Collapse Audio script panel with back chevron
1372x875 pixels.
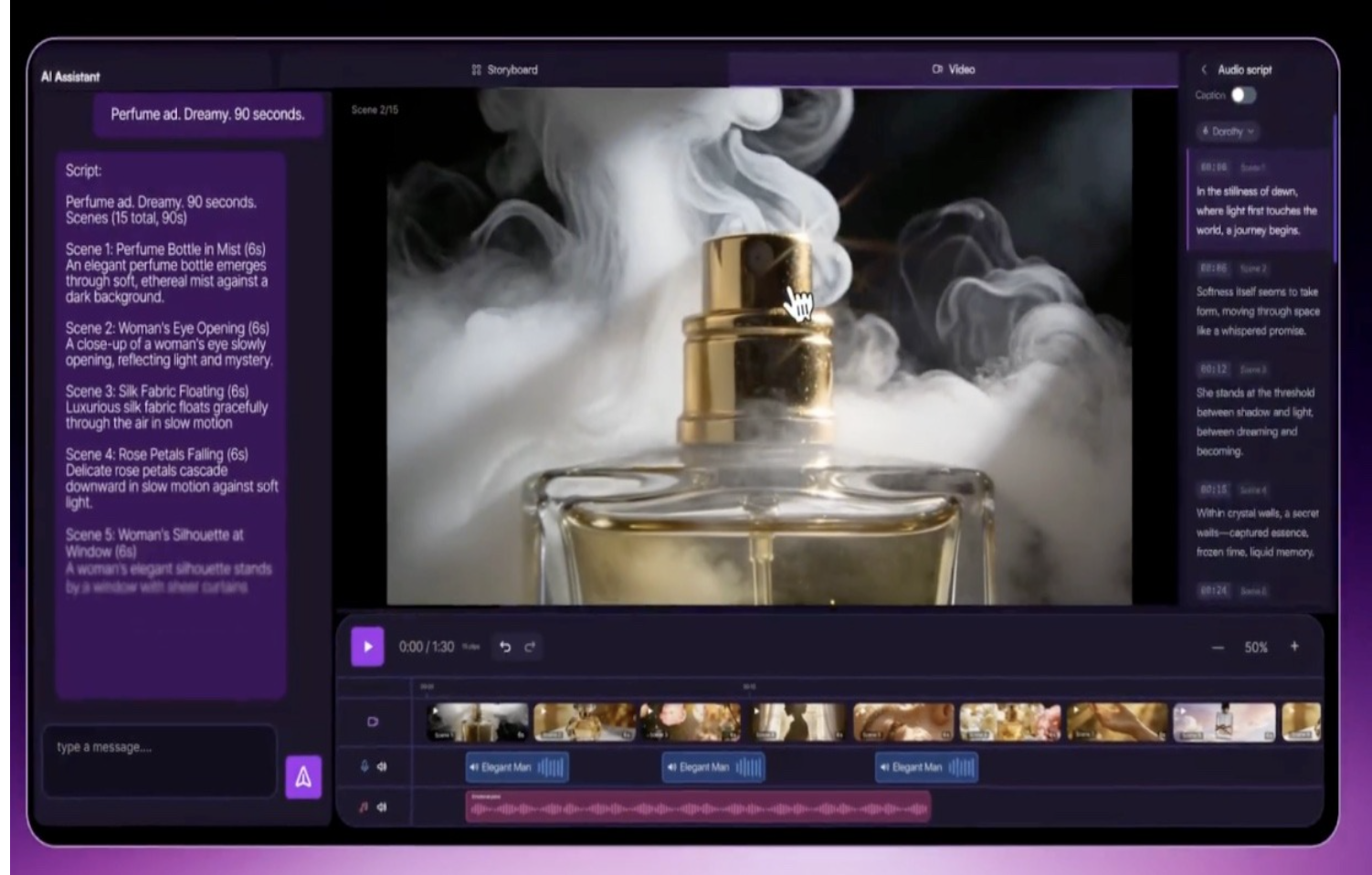pos(1204,69)
